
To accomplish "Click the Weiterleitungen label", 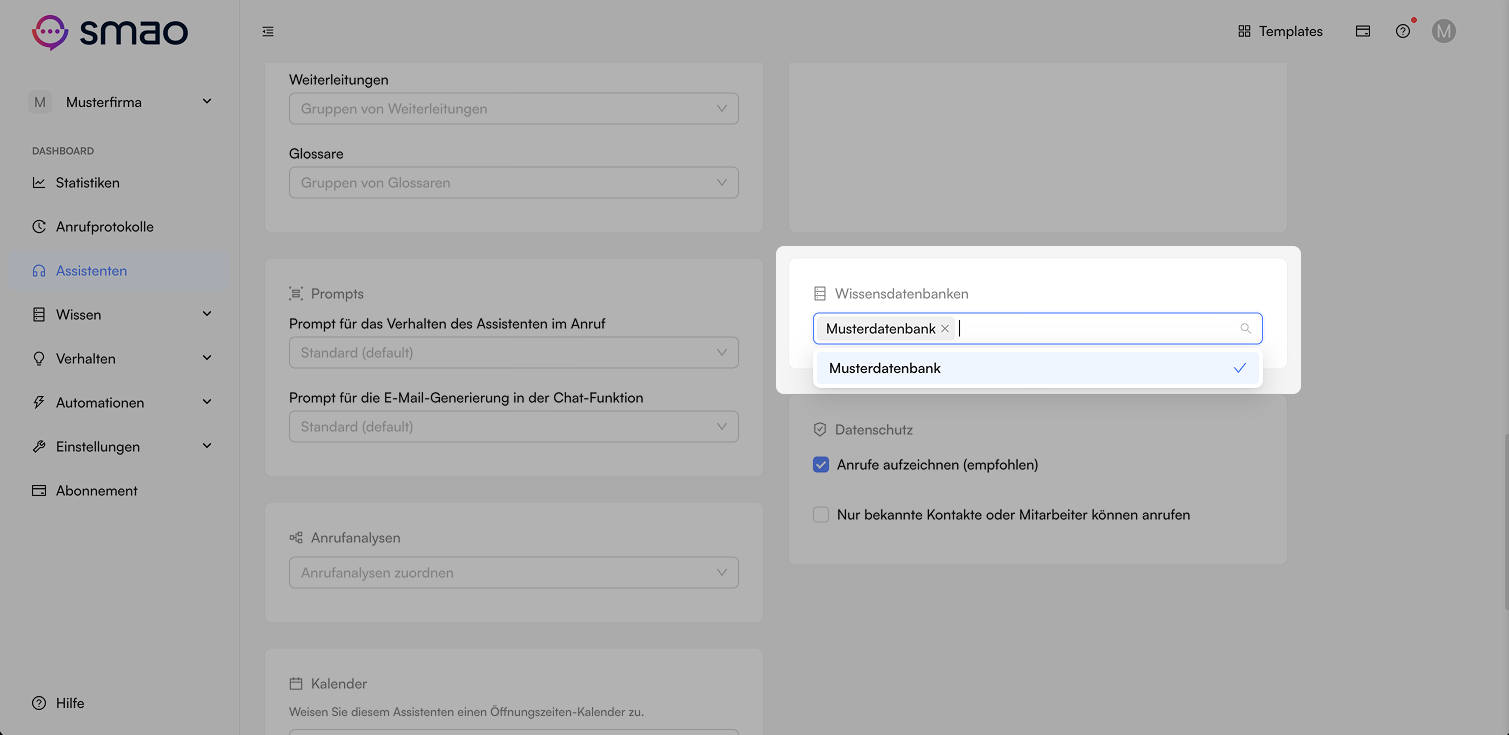I will click(x=339, y=79).
